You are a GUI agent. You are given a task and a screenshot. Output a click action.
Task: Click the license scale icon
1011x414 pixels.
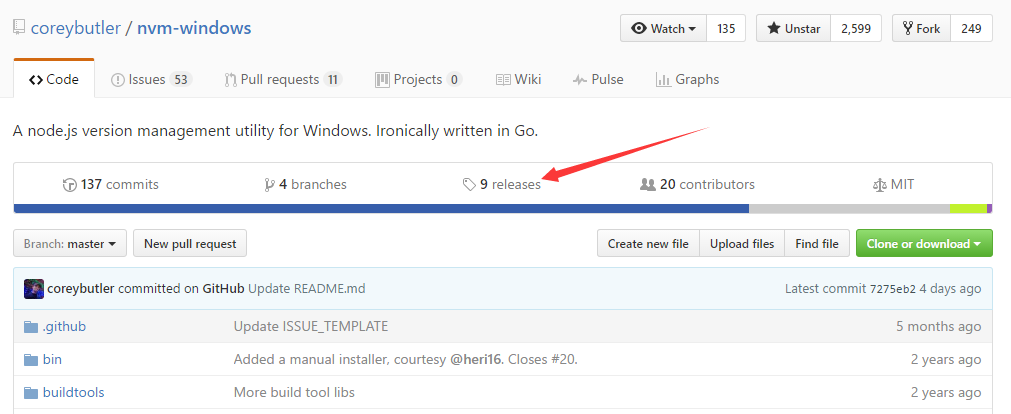click(879, 185)
